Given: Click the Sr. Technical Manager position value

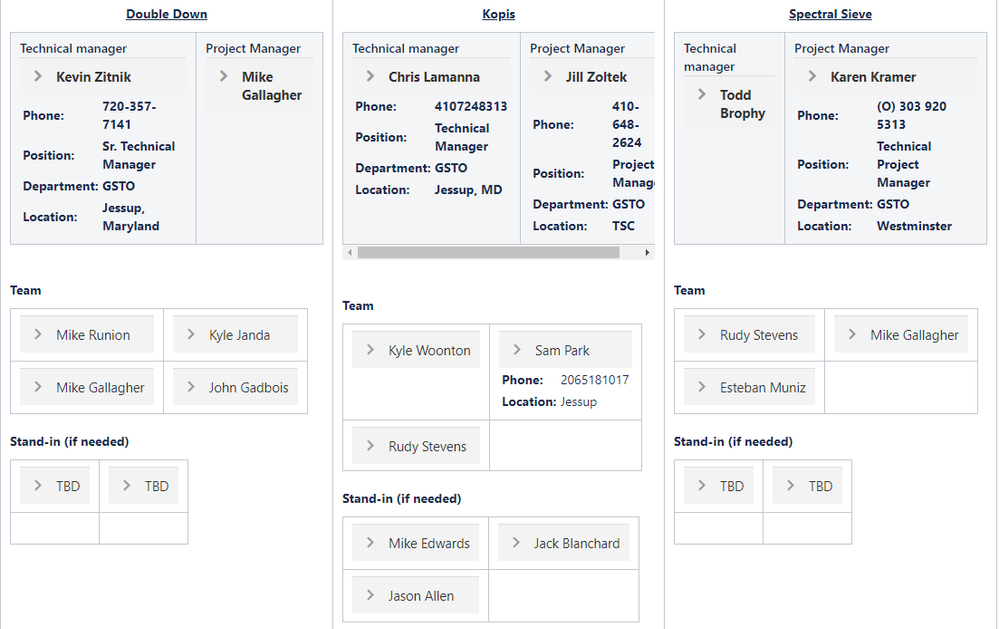Looking at the screenshot, I should (x=139, y=155).
